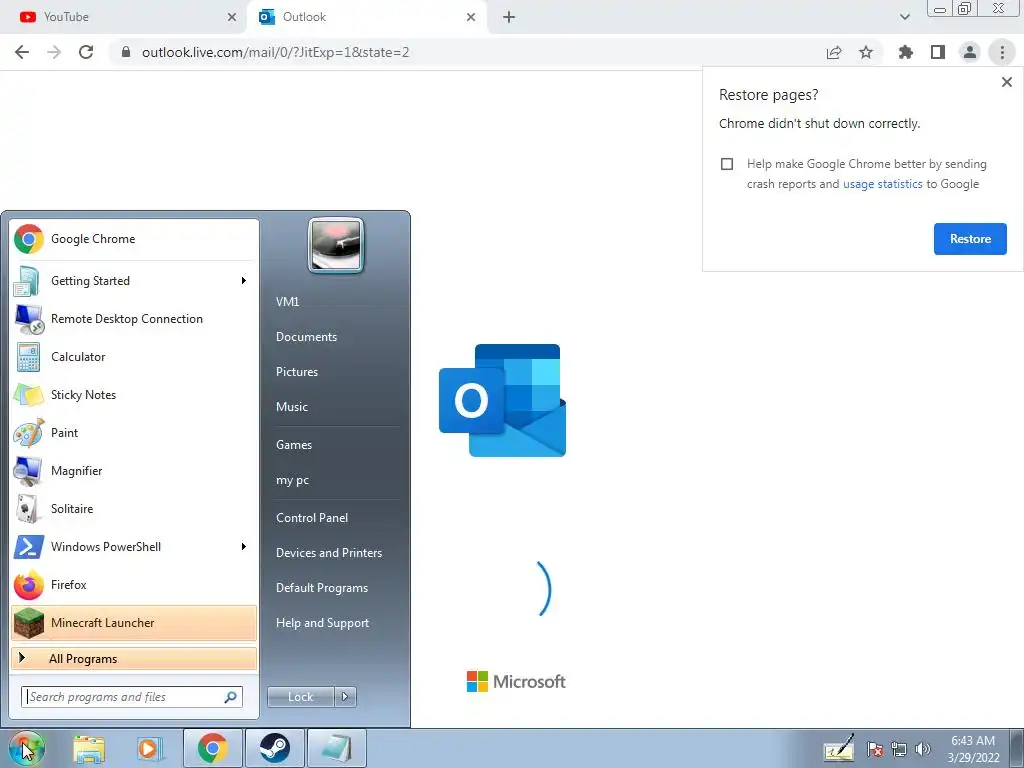Follow the usage statistics link
The width and height of the screenshot is (1024, 768).
pyautogui.click(x=882, y=184)
